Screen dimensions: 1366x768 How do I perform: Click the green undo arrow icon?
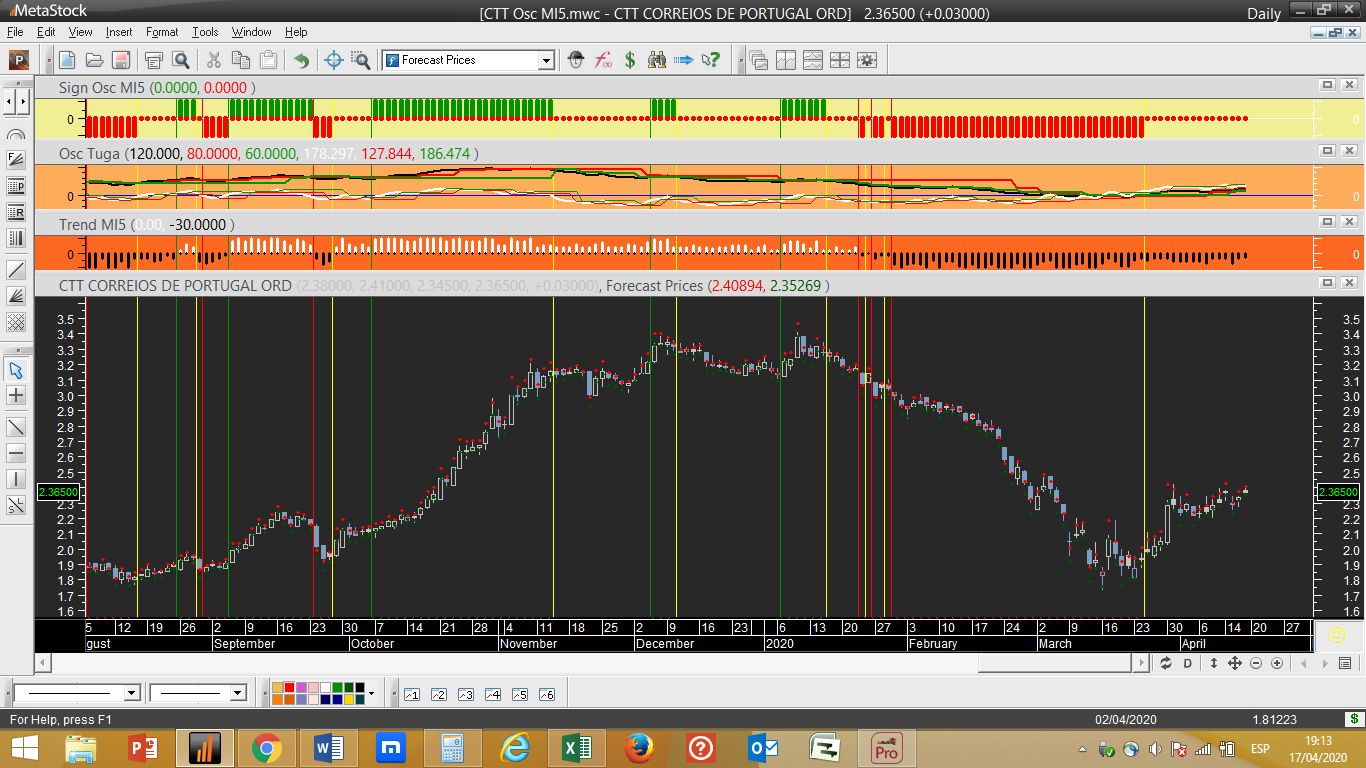pyautogui.click(x=301, y=60)
